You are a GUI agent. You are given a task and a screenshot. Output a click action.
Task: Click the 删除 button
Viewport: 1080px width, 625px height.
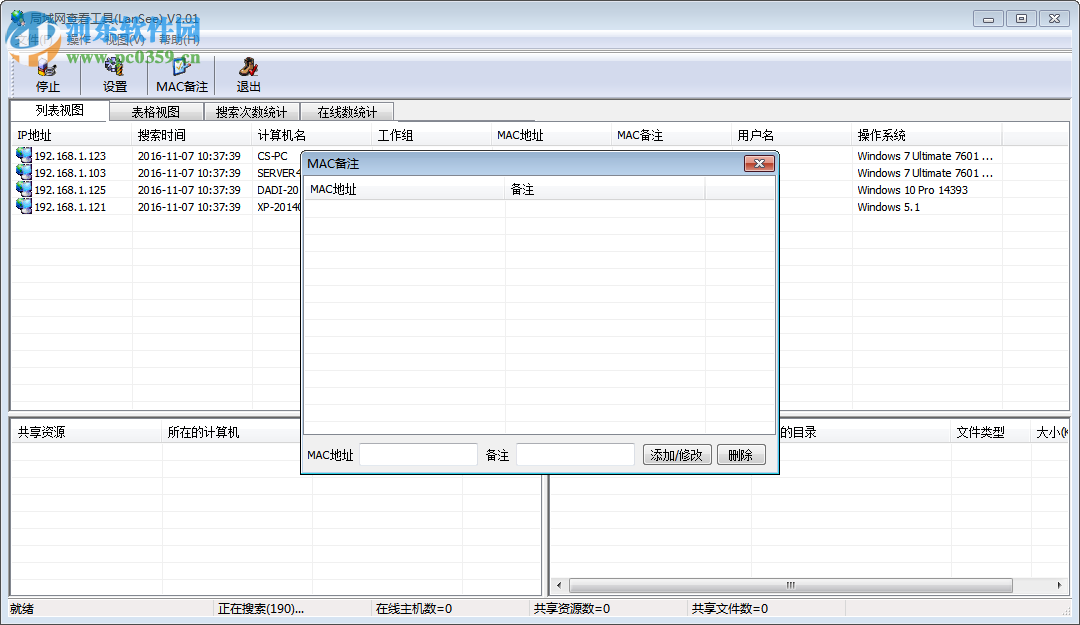click(740, 454)
